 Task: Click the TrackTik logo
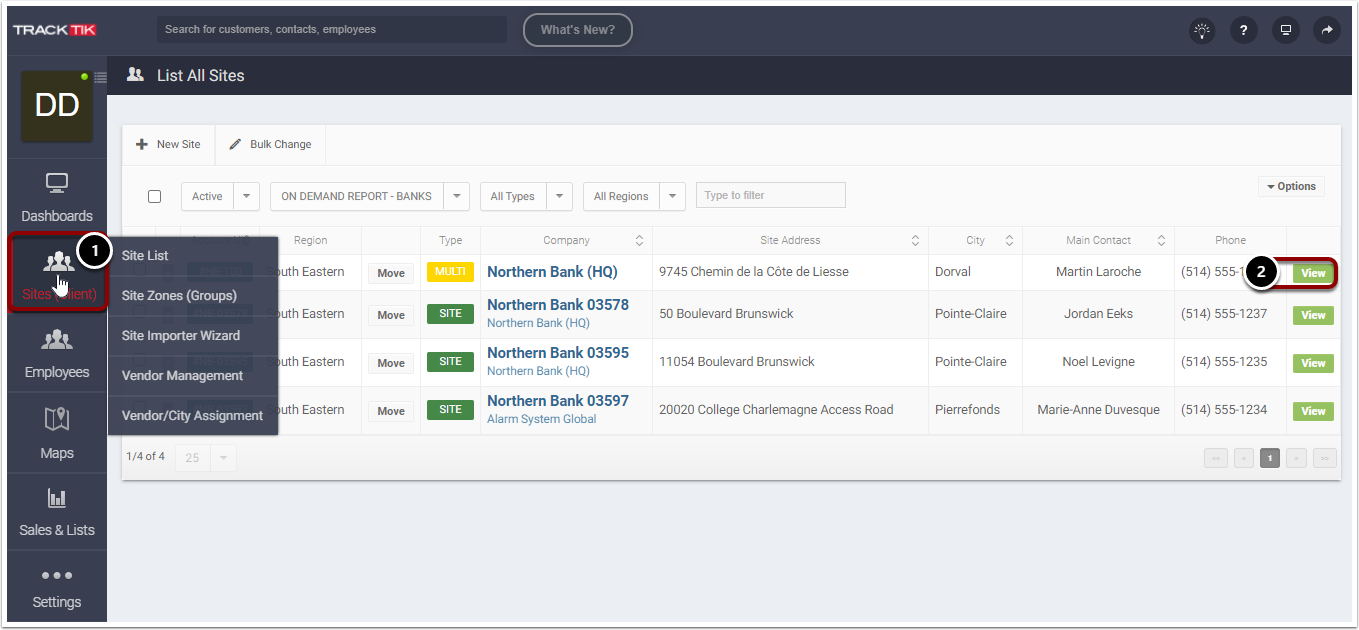(55, 30)
